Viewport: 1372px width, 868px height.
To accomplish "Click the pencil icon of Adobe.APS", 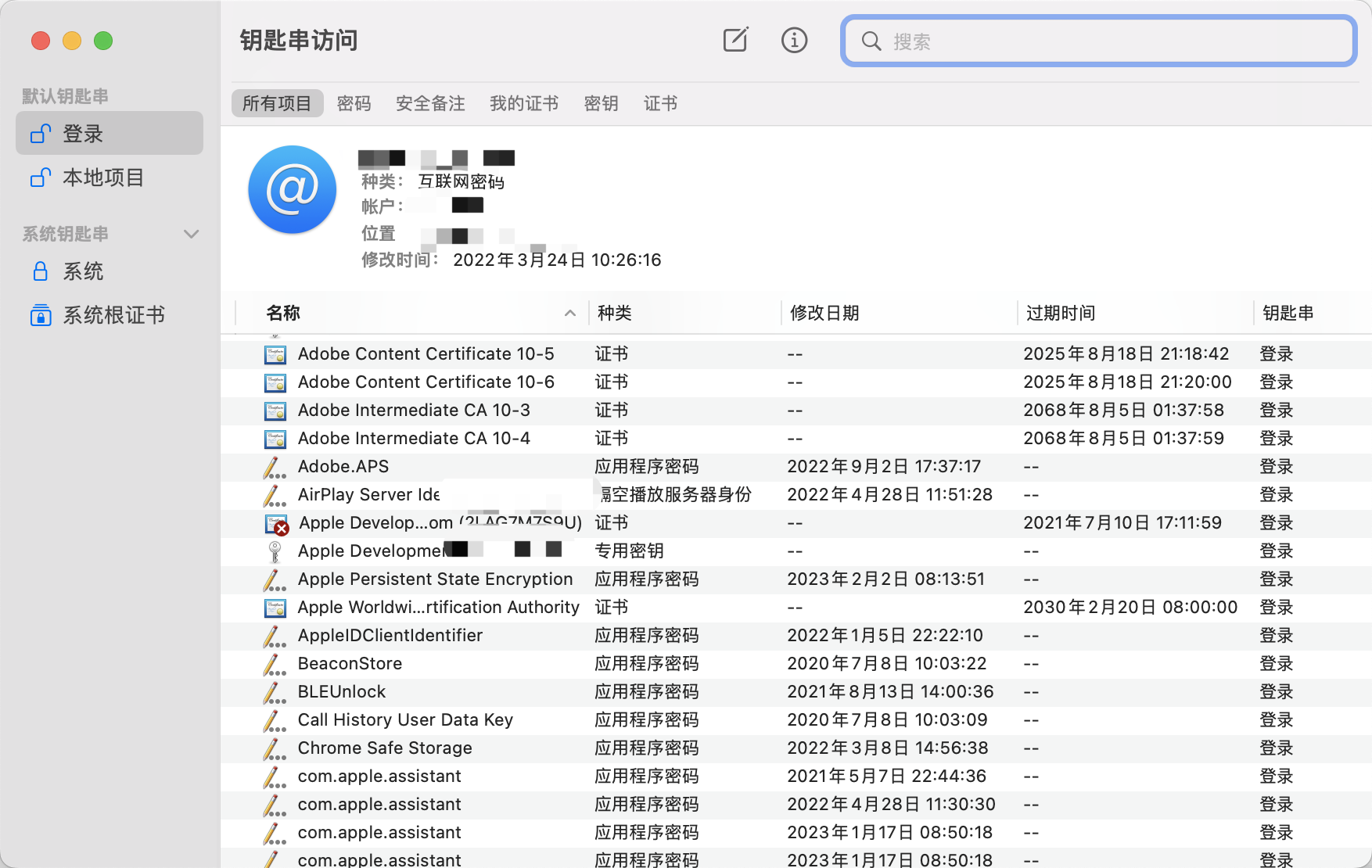I will point(275,467).
